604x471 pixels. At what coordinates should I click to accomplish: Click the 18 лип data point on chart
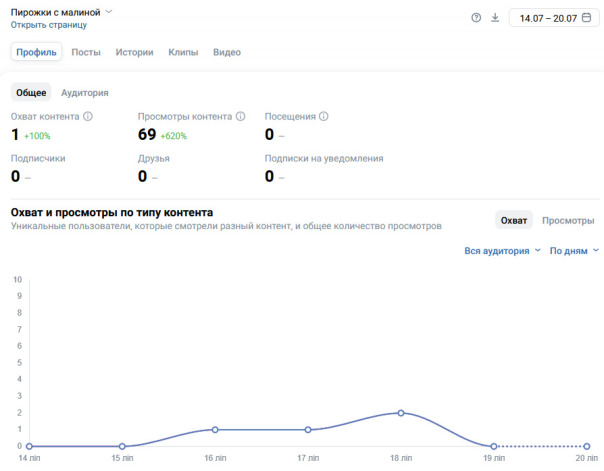pyautogui.click(x=401, y=413)
